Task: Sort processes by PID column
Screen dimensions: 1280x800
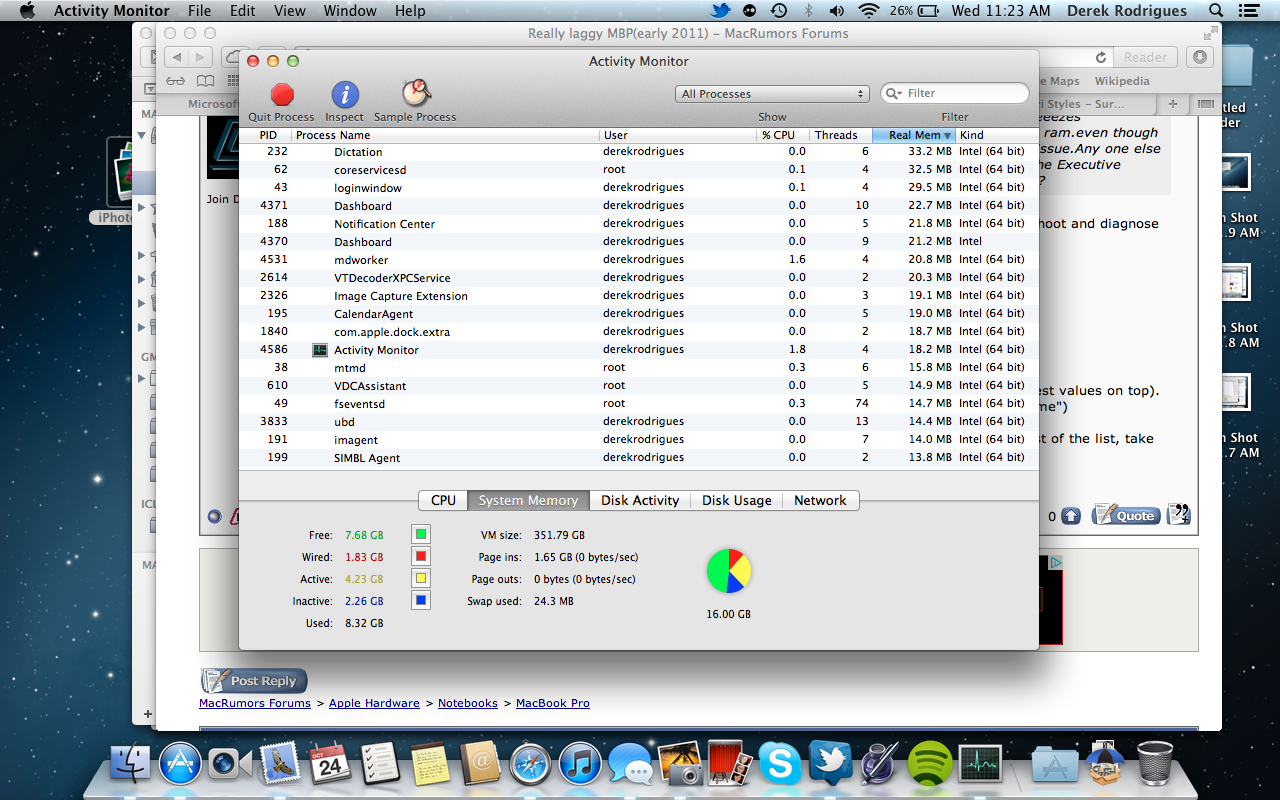Action: point(265,135)
